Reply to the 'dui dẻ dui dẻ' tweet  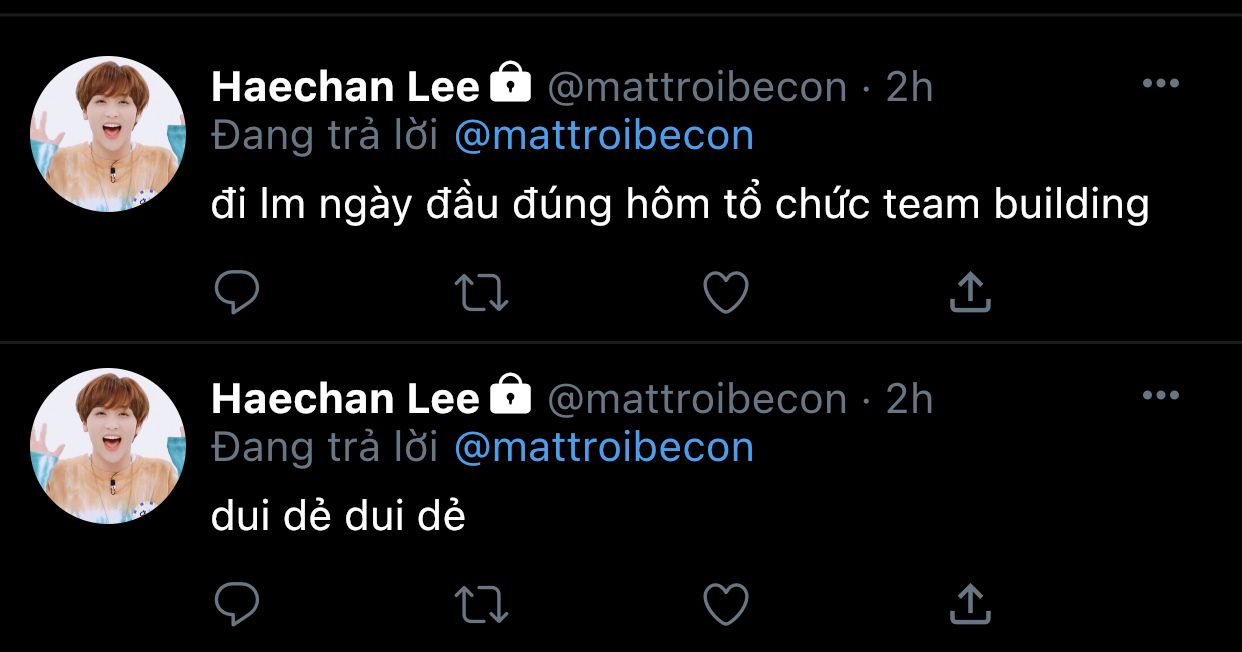point(237,604)
